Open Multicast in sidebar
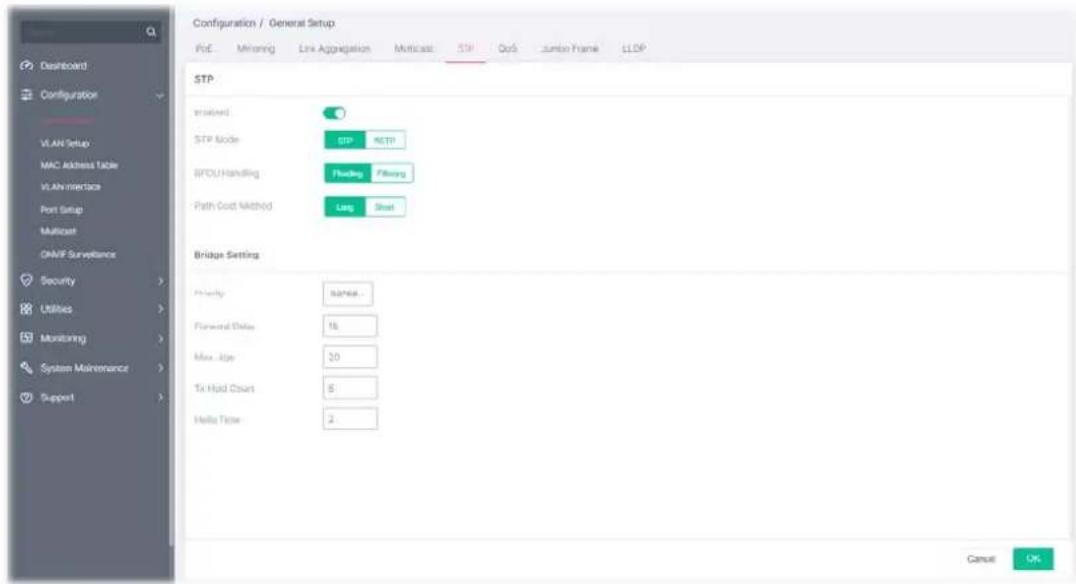1076x584 pixels. [58, 231]
